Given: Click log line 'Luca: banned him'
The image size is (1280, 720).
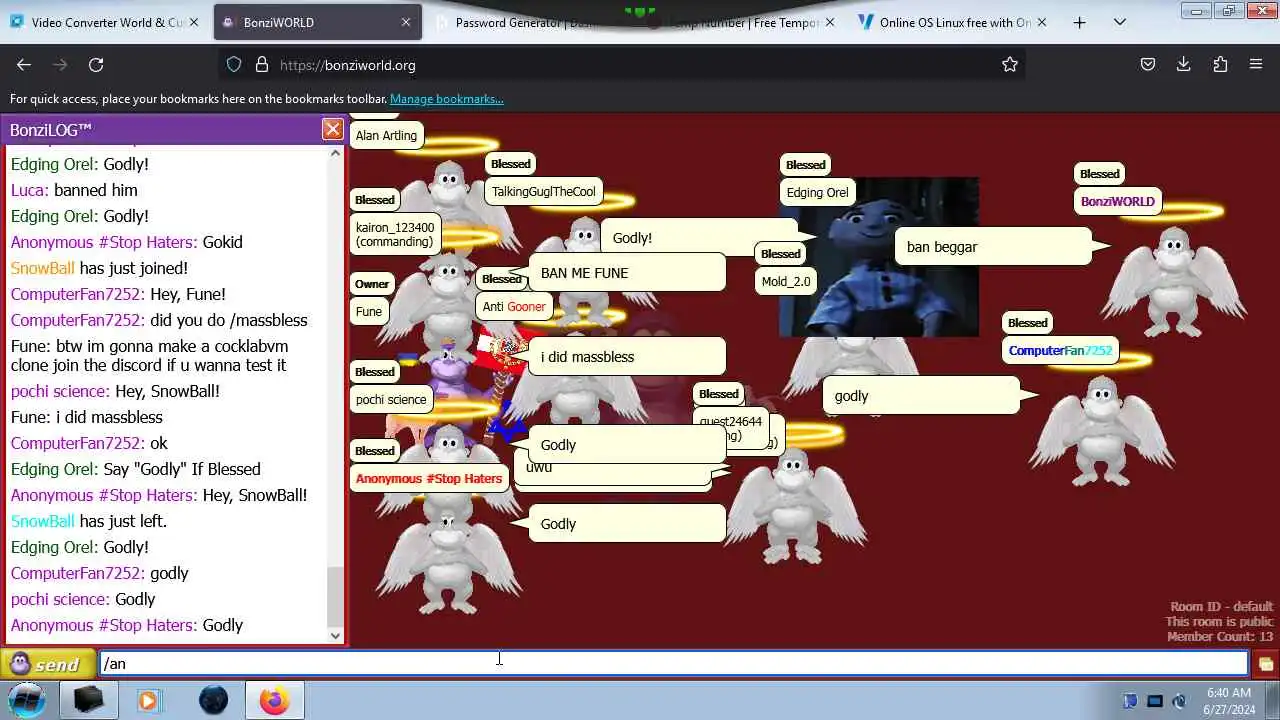Looking at the screenshot, I should [x=74, y=190].
